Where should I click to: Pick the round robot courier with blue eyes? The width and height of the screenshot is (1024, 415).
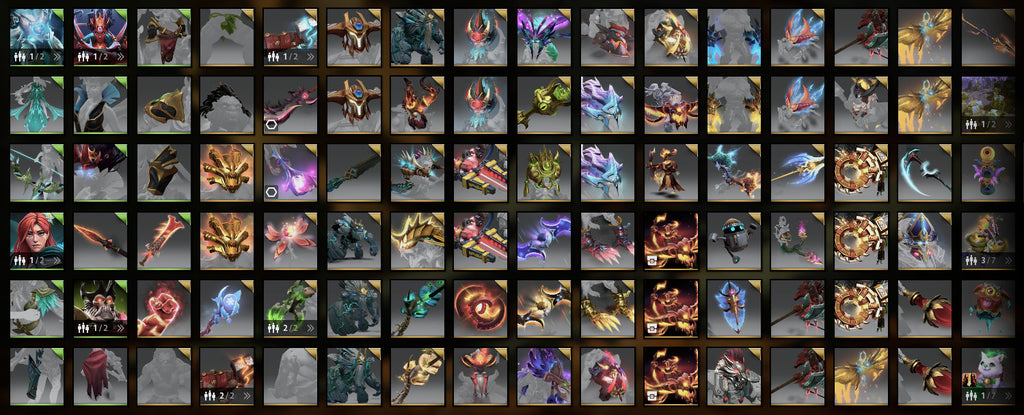tap(734, 241)
